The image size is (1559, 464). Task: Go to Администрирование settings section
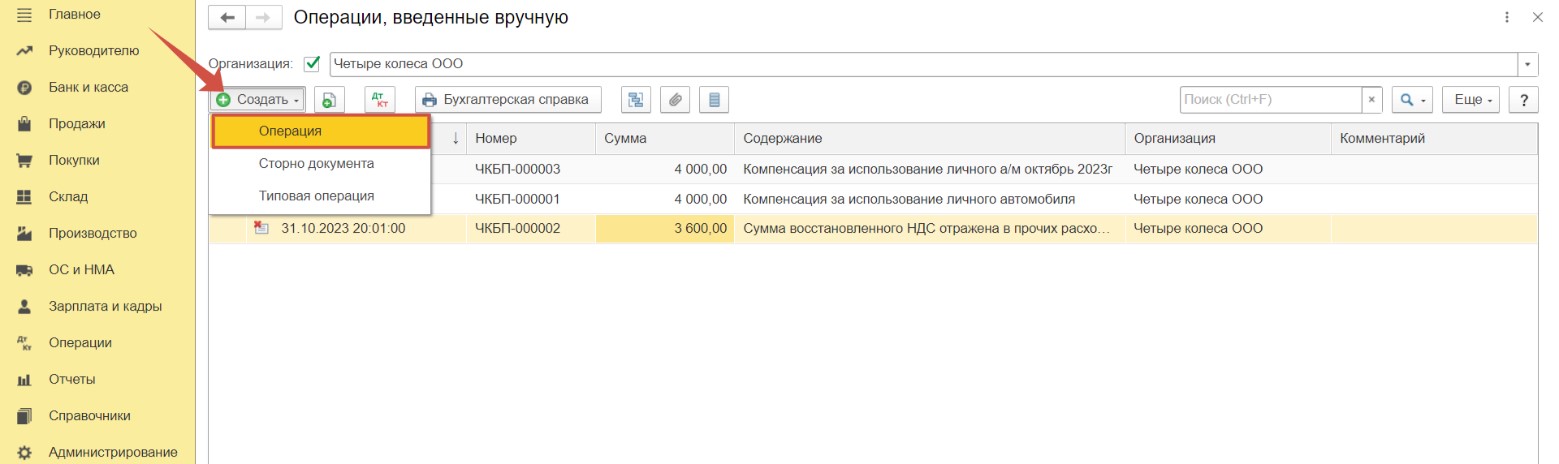(113, 452)
